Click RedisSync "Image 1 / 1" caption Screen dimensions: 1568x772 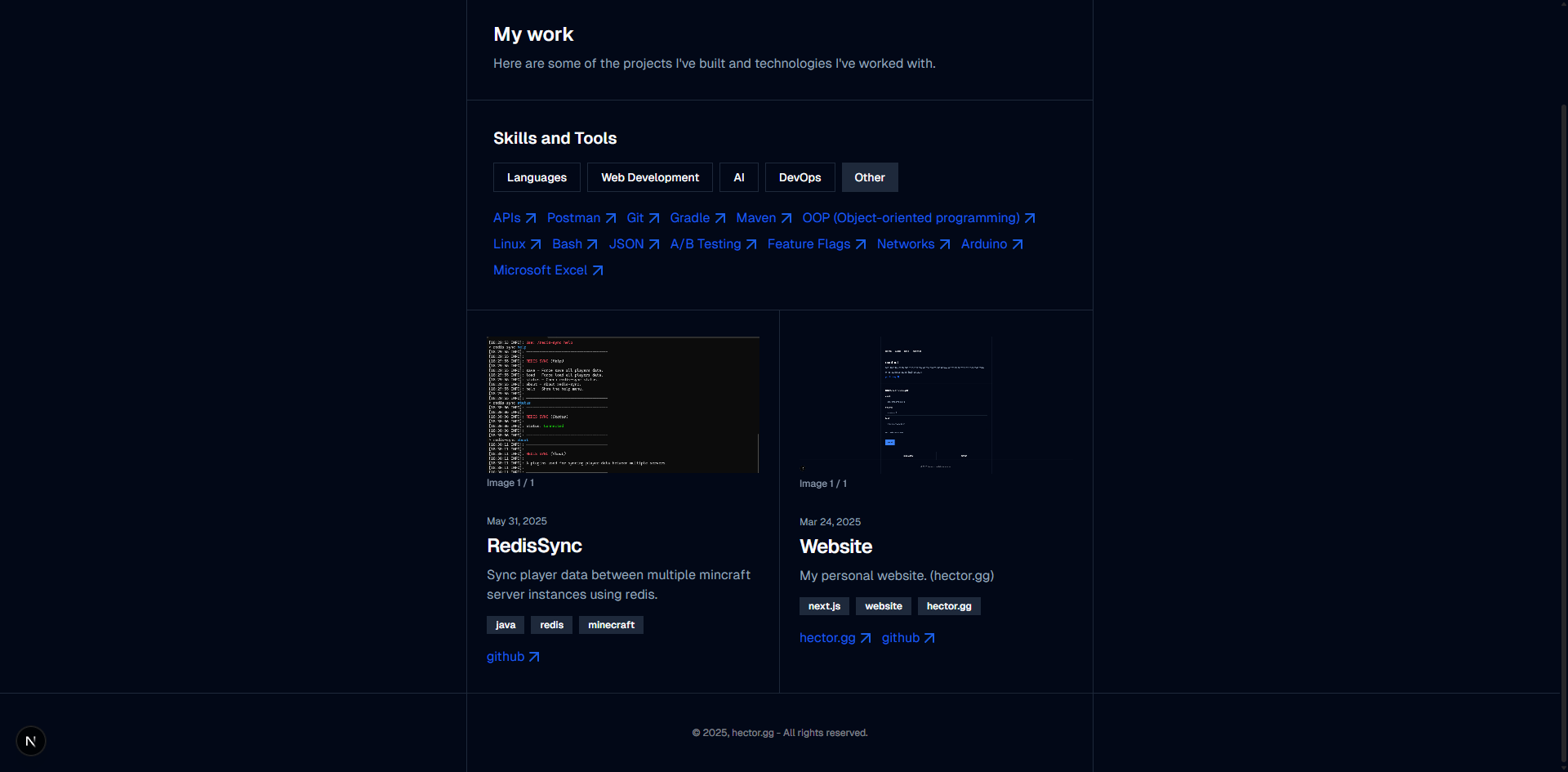[x=510, y=483]
